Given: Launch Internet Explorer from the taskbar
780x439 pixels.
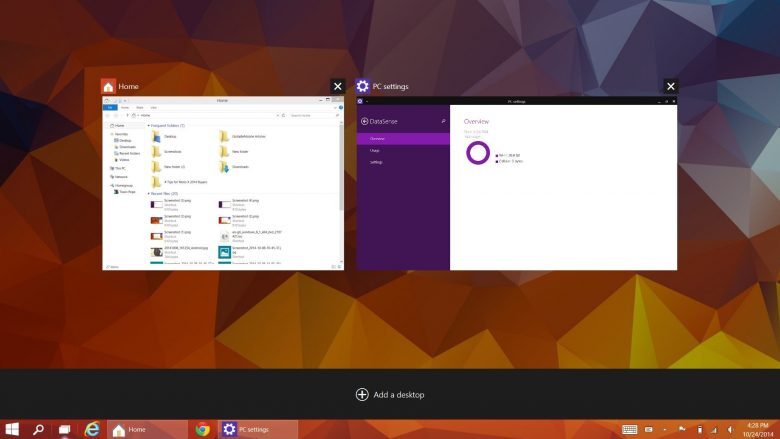Looking at the screenshot, I should 92,429.
